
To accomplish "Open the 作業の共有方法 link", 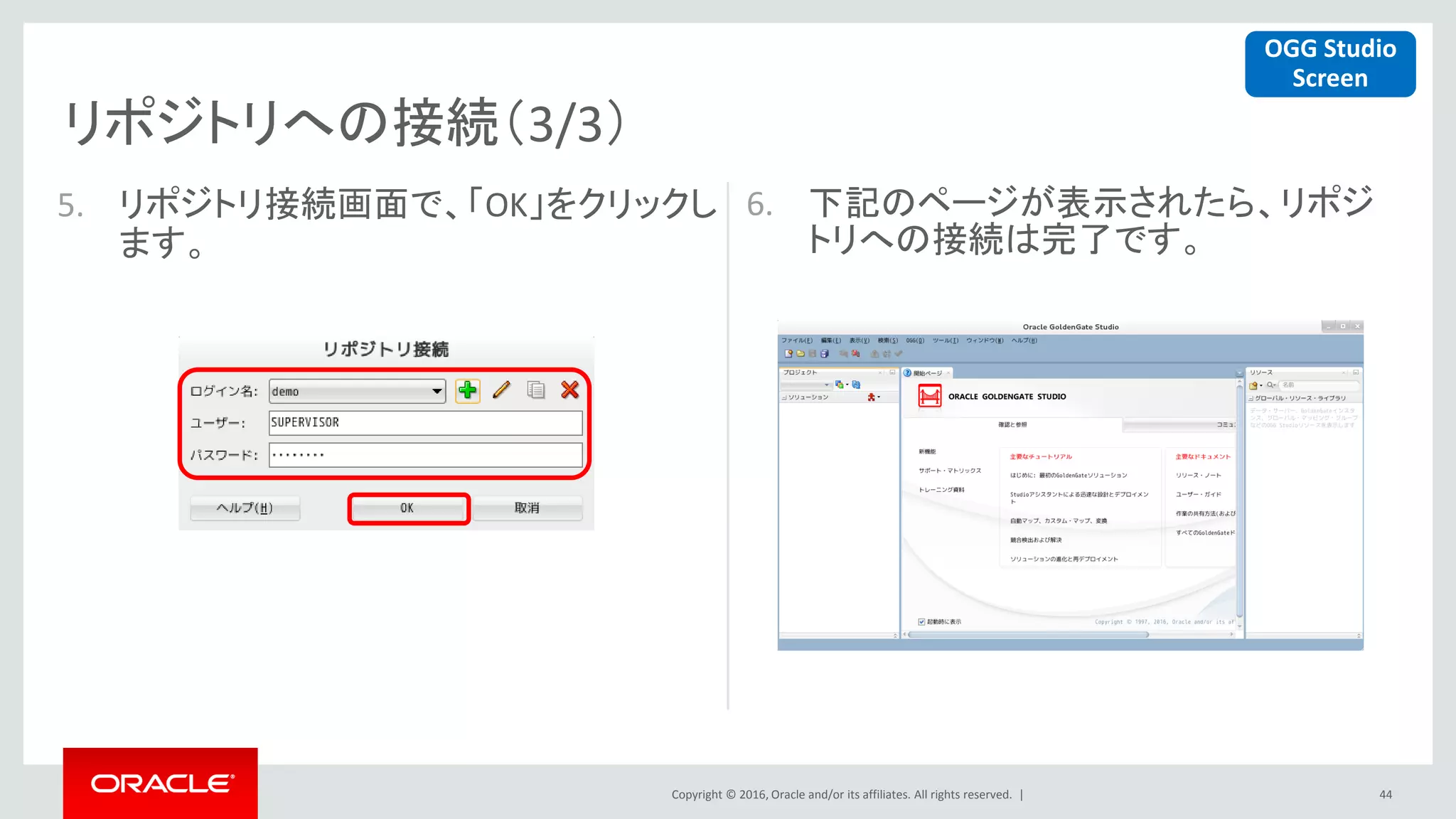I will [1205, 514].
